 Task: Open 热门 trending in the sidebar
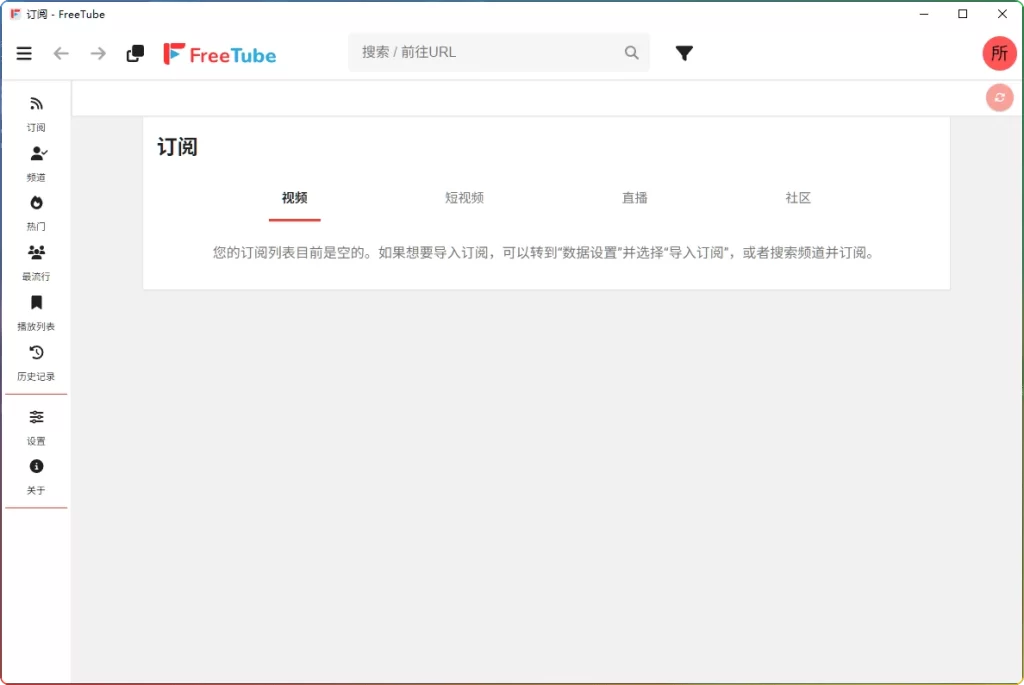pos(36,213)
